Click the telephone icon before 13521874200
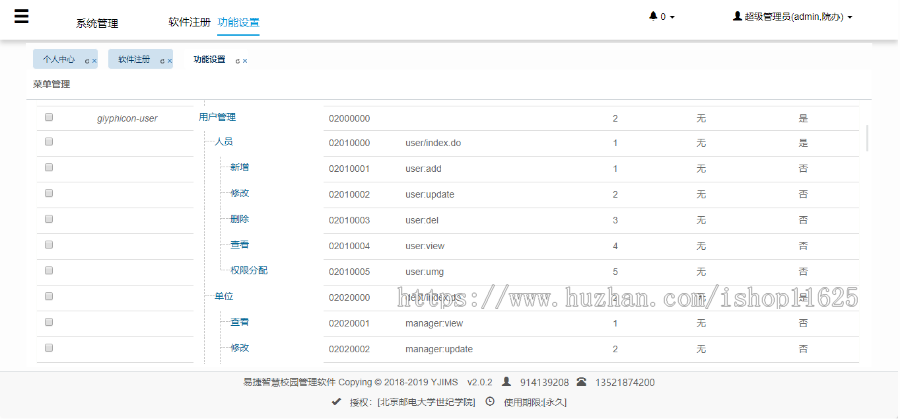 582,382
